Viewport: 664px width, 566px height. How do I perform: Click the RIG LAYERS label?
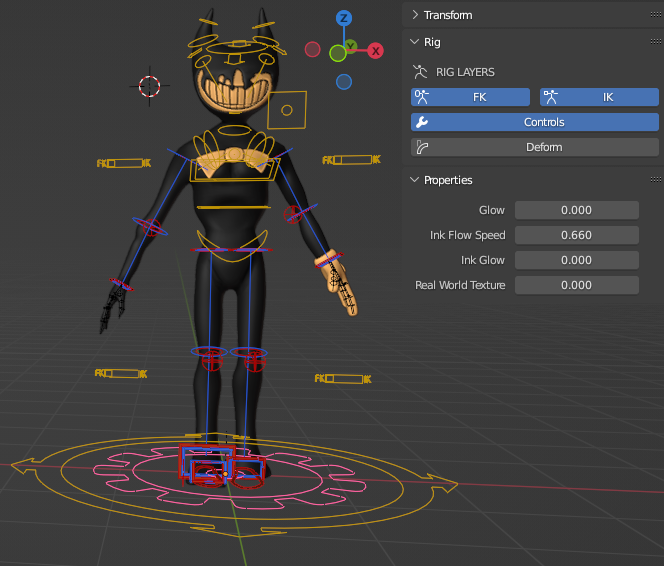[465, 72]
